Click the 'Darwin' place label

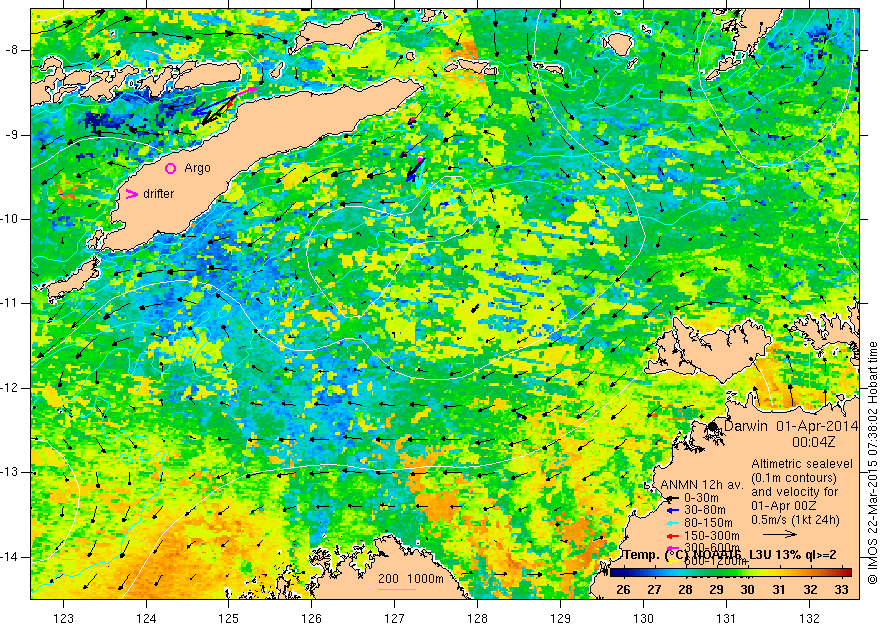click(745, 426)
